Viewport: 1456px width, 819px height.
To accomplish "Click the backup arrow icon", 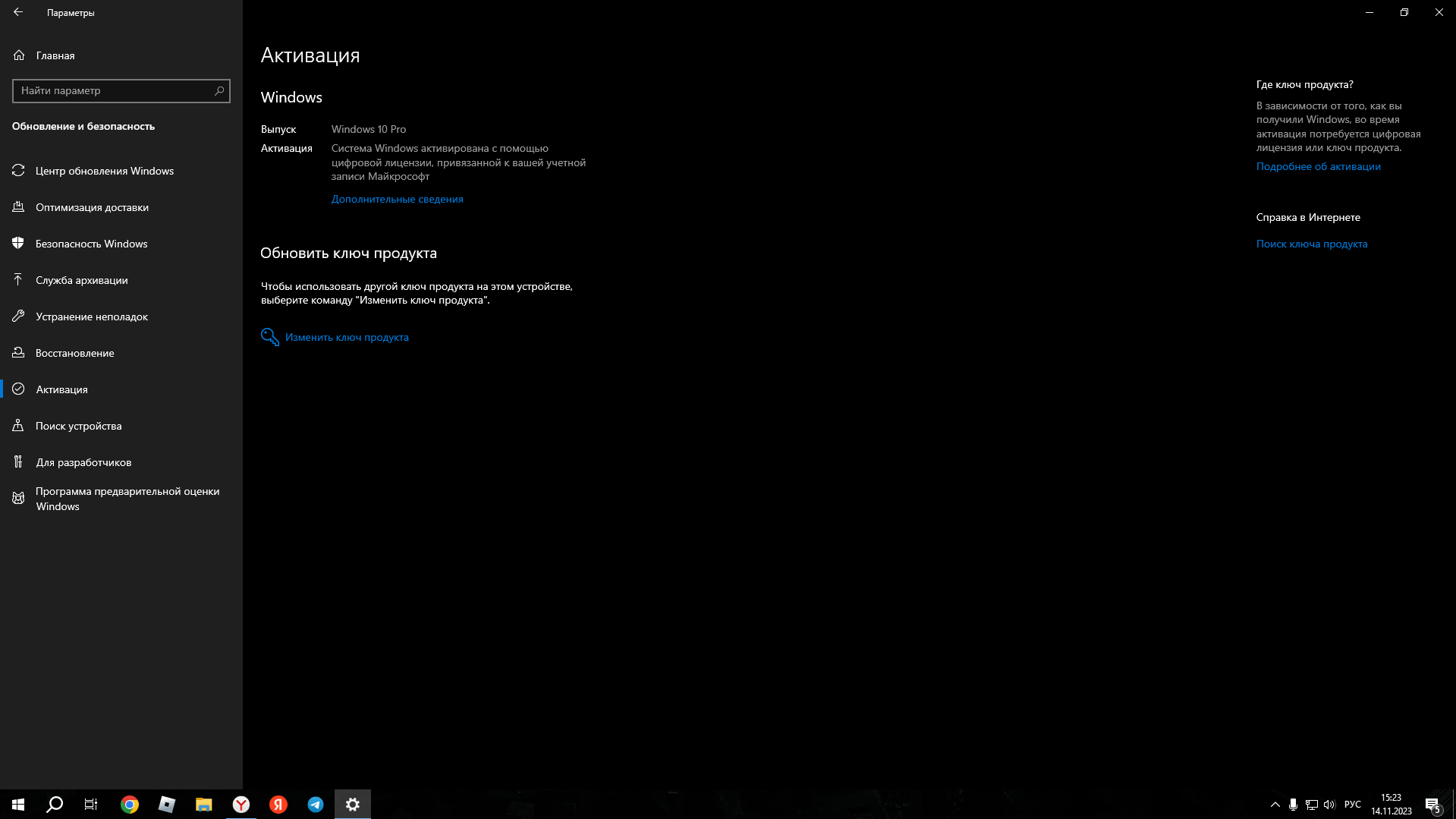I will pos(18,280).
